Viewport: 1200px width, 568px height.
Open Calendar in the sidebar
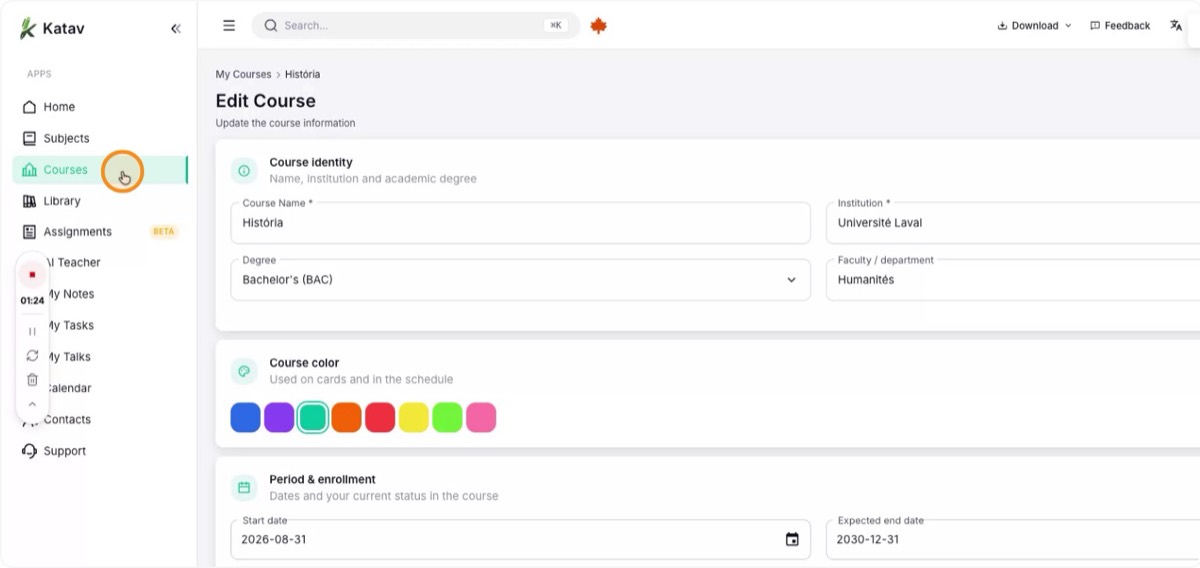[x=100, y=388]
